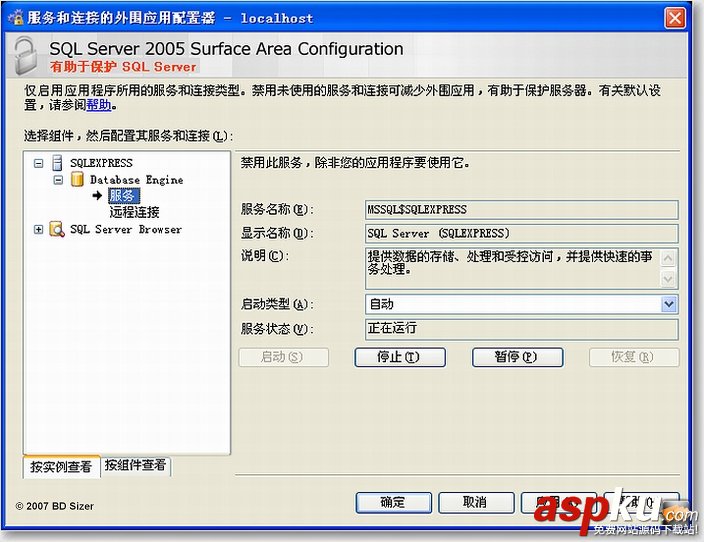Collapse the Database Engine node
This screenshot has width=704, height=542.
coord(58,180)
